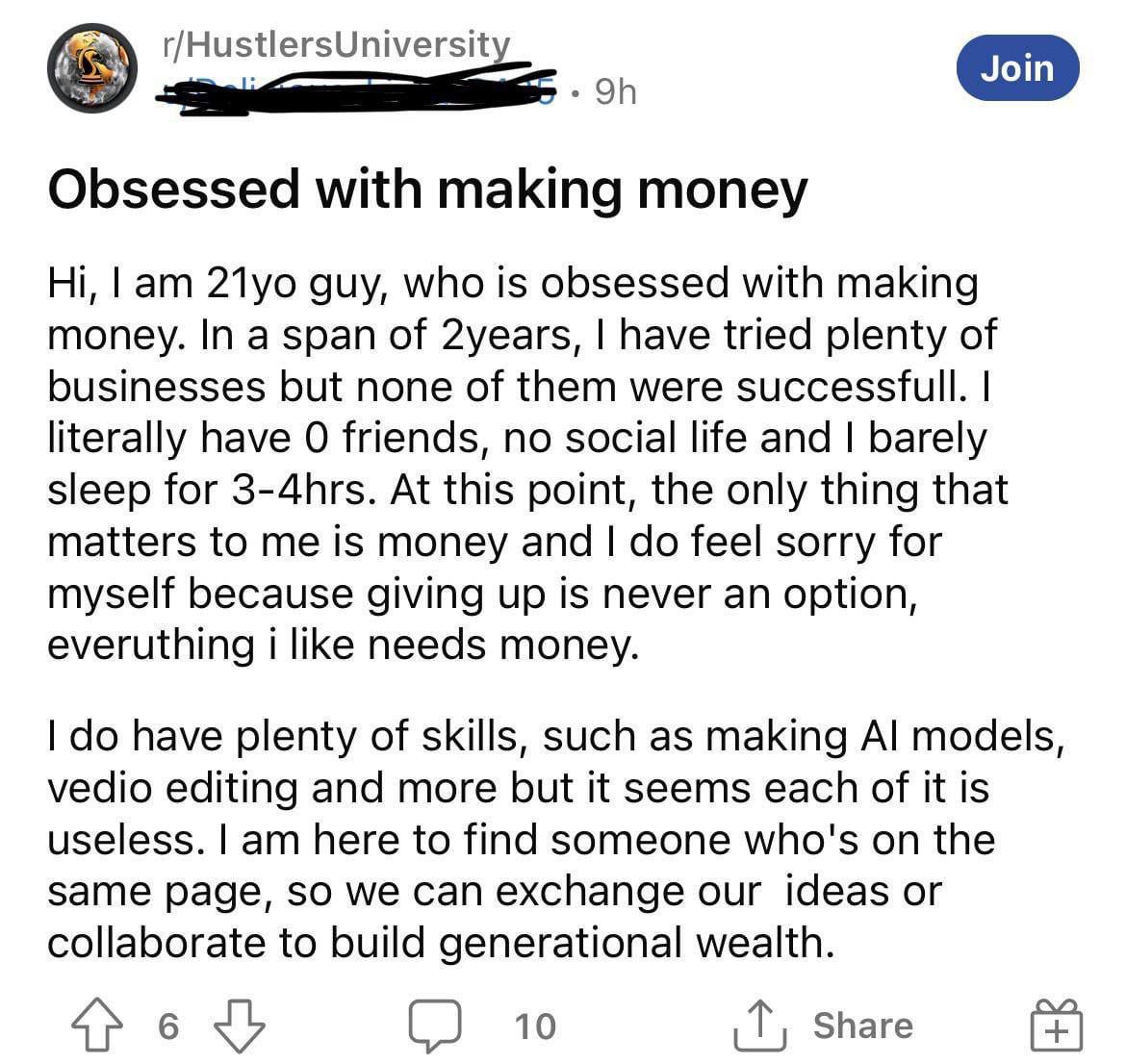
Task: Click the line ending 'build generational wealth'
Action: [441, 943]
